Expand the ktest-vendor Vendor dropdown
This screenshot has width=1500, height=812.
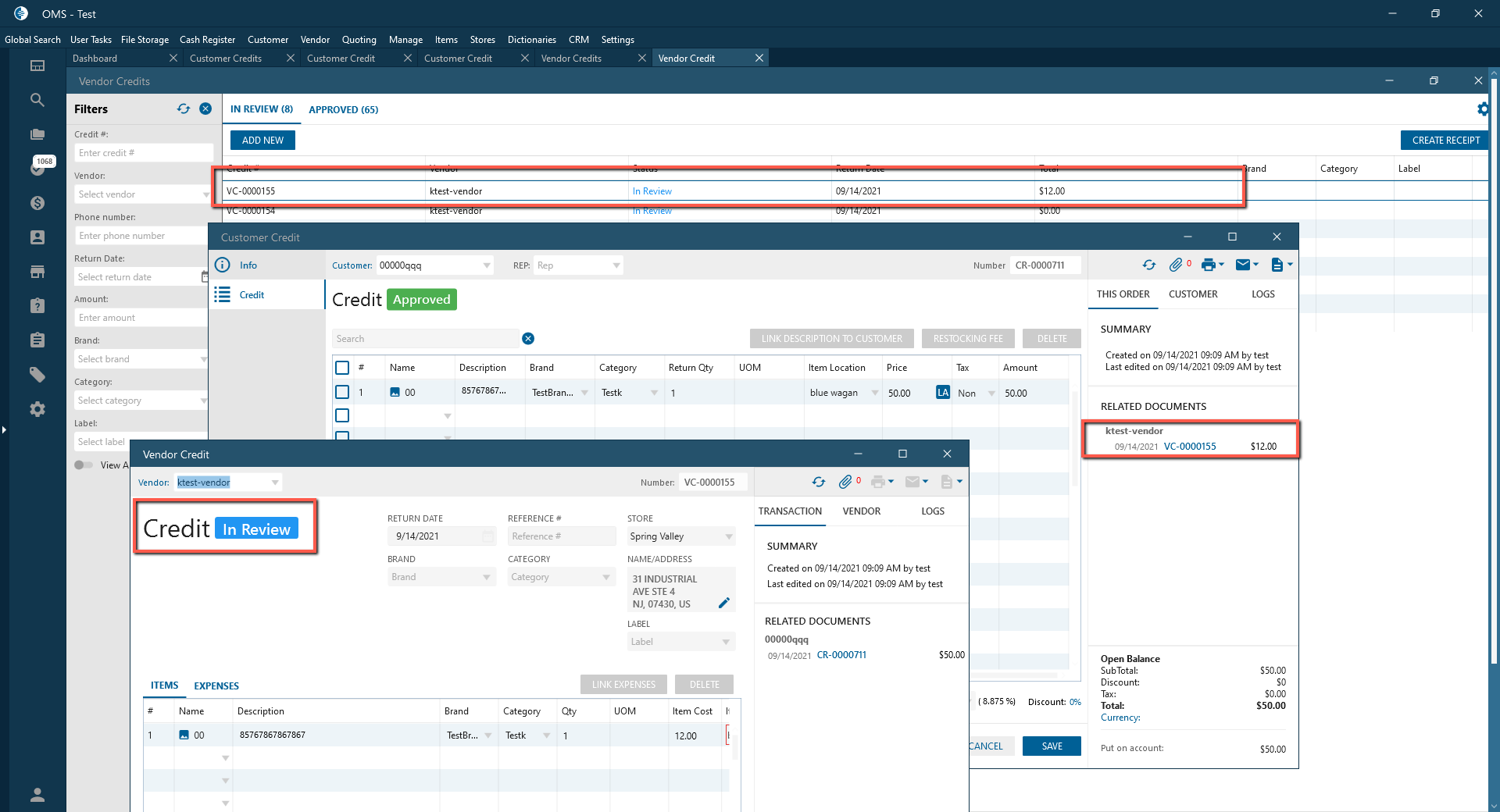[x=275, y=483]
